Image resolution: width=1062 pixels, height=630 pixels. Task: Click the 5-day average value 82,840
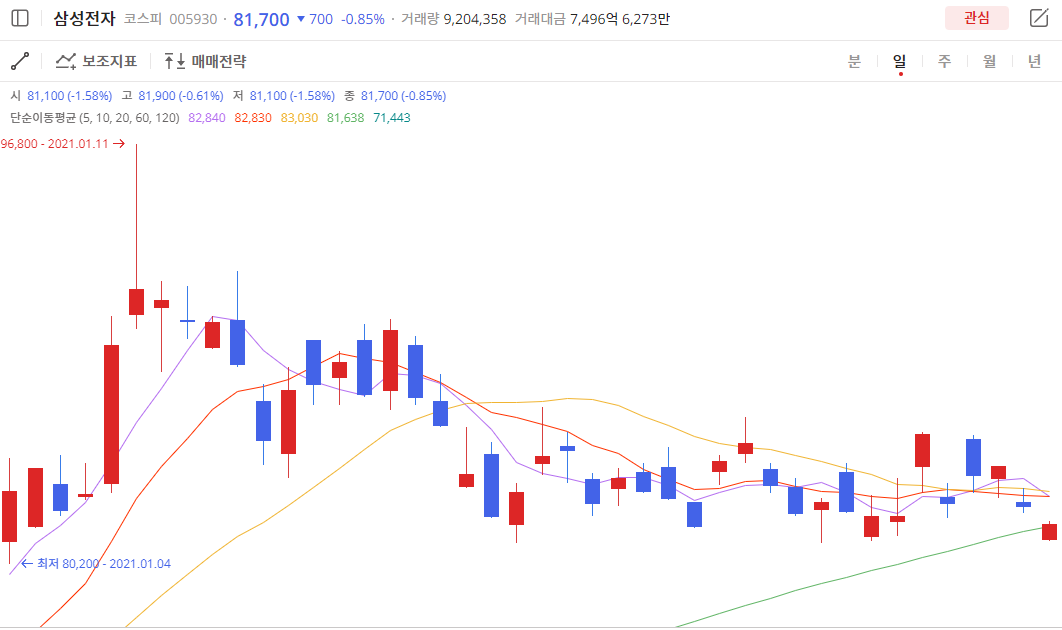tap(207, 118)
